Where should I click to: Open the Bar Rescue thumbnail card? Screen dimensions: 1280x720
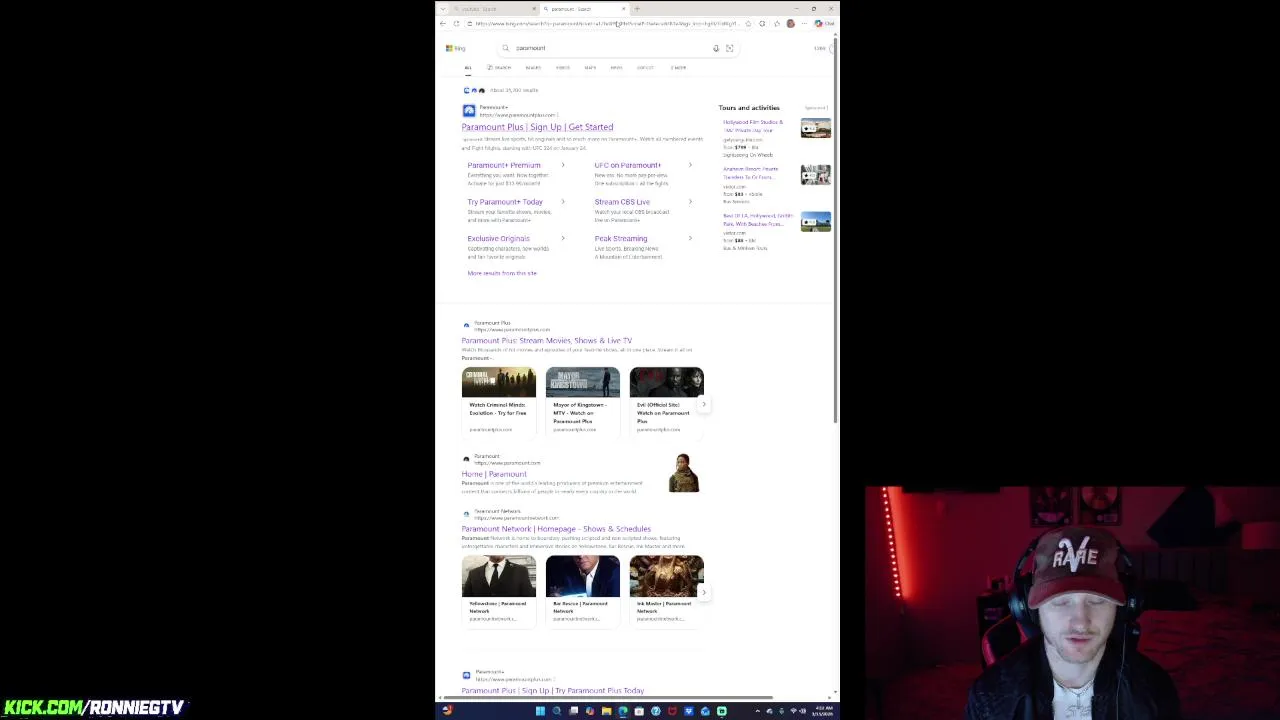pos(582,590)
